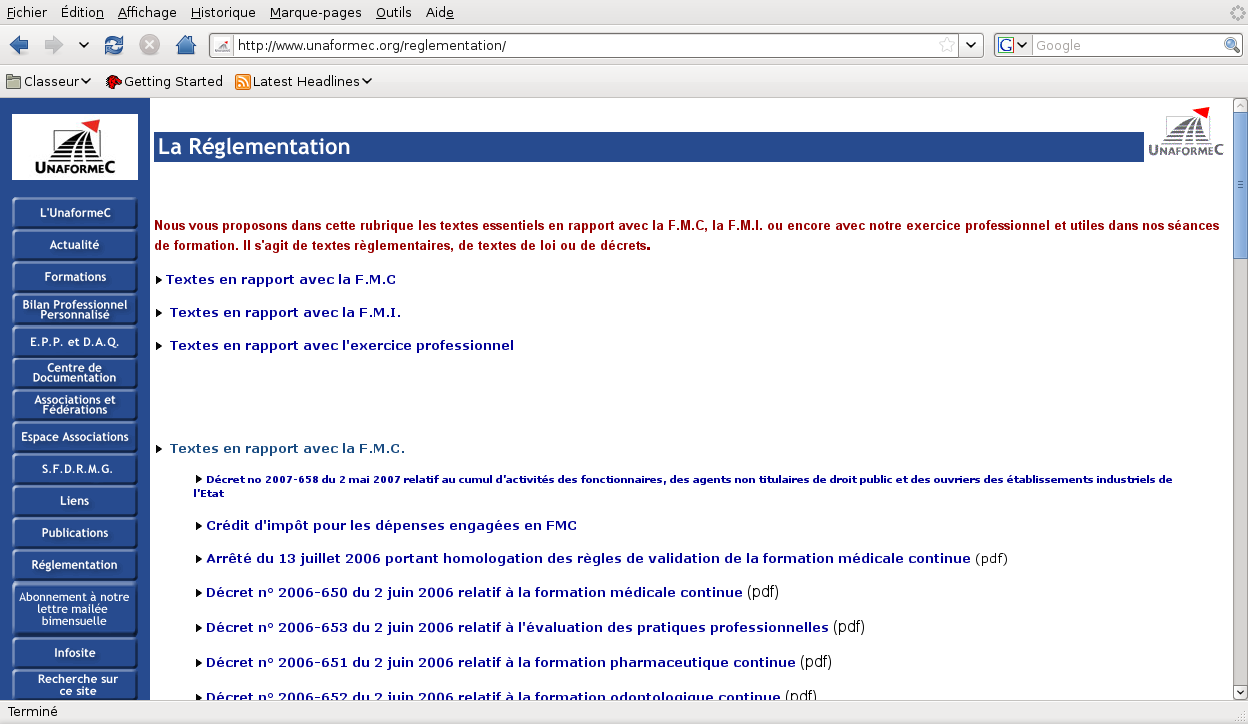Open the E.P.P. et D.A.Q. button
Screen dimensions: 1248x724
click(x=75, y=342)
